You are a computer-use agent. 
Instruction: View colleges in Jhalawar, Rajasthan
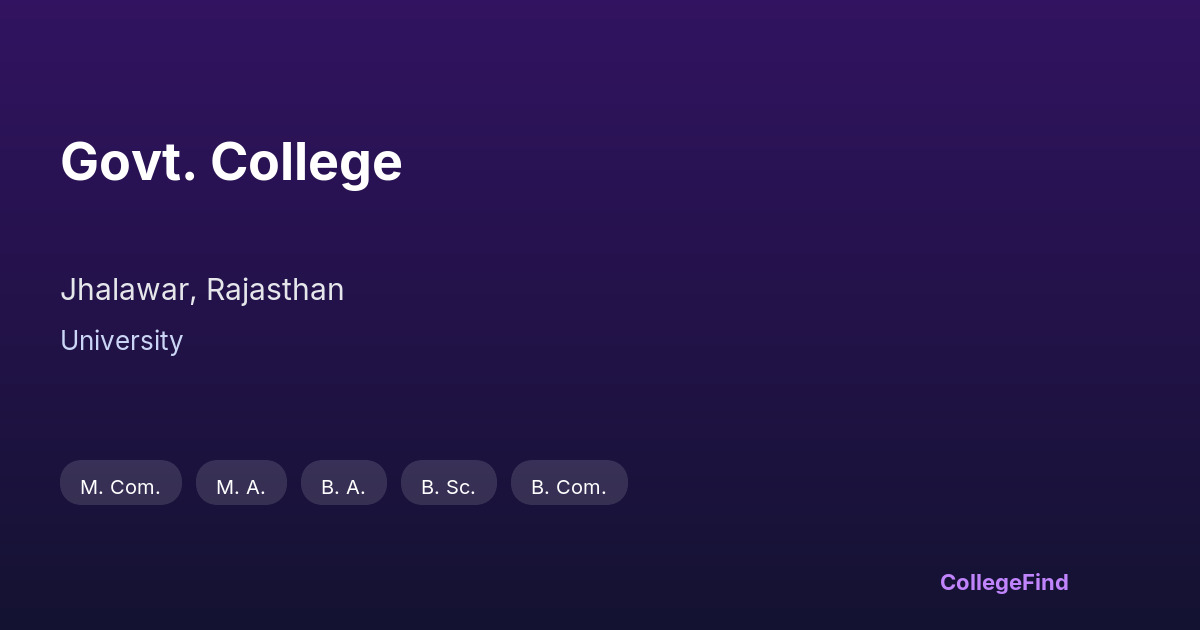(x=202, y=290)
